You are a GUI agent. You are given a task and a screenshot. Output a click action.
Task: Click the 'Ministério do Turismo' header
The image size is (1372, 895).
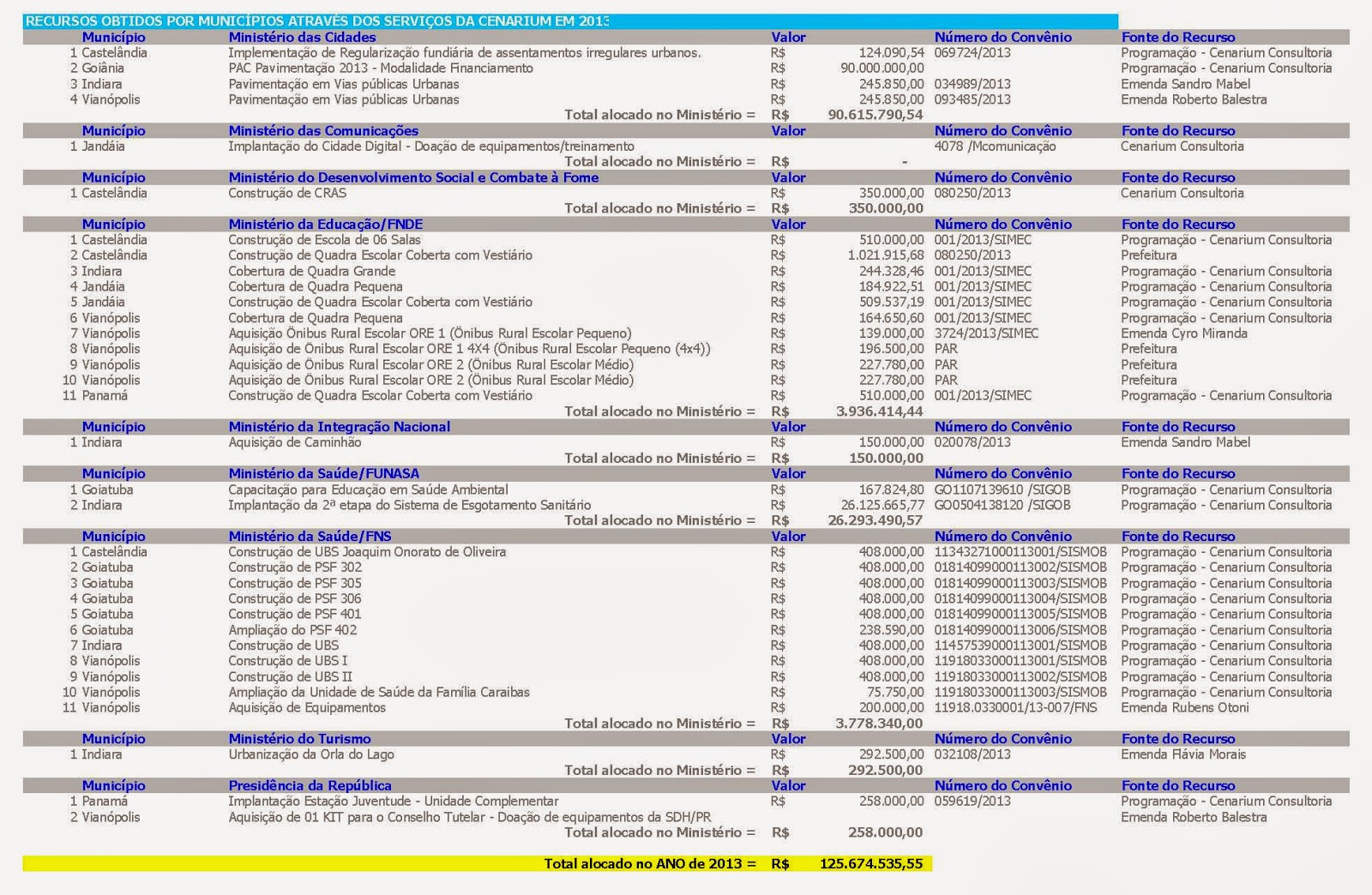(299, 738)
